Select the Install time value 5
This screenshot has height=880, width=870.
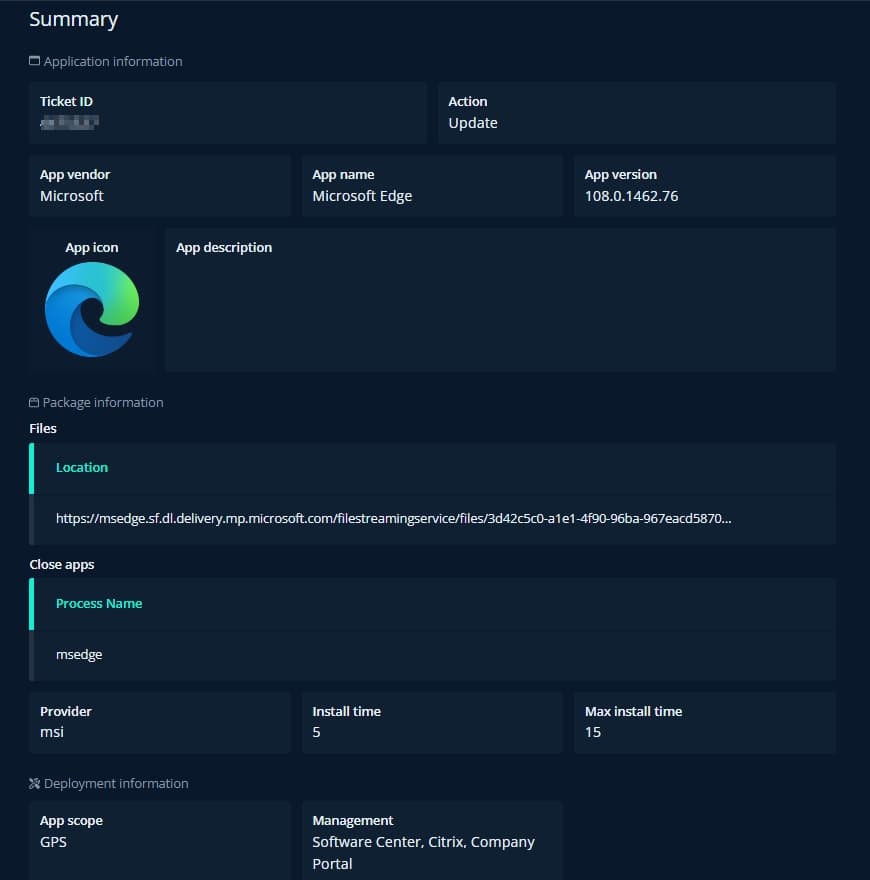coord(316,732)
